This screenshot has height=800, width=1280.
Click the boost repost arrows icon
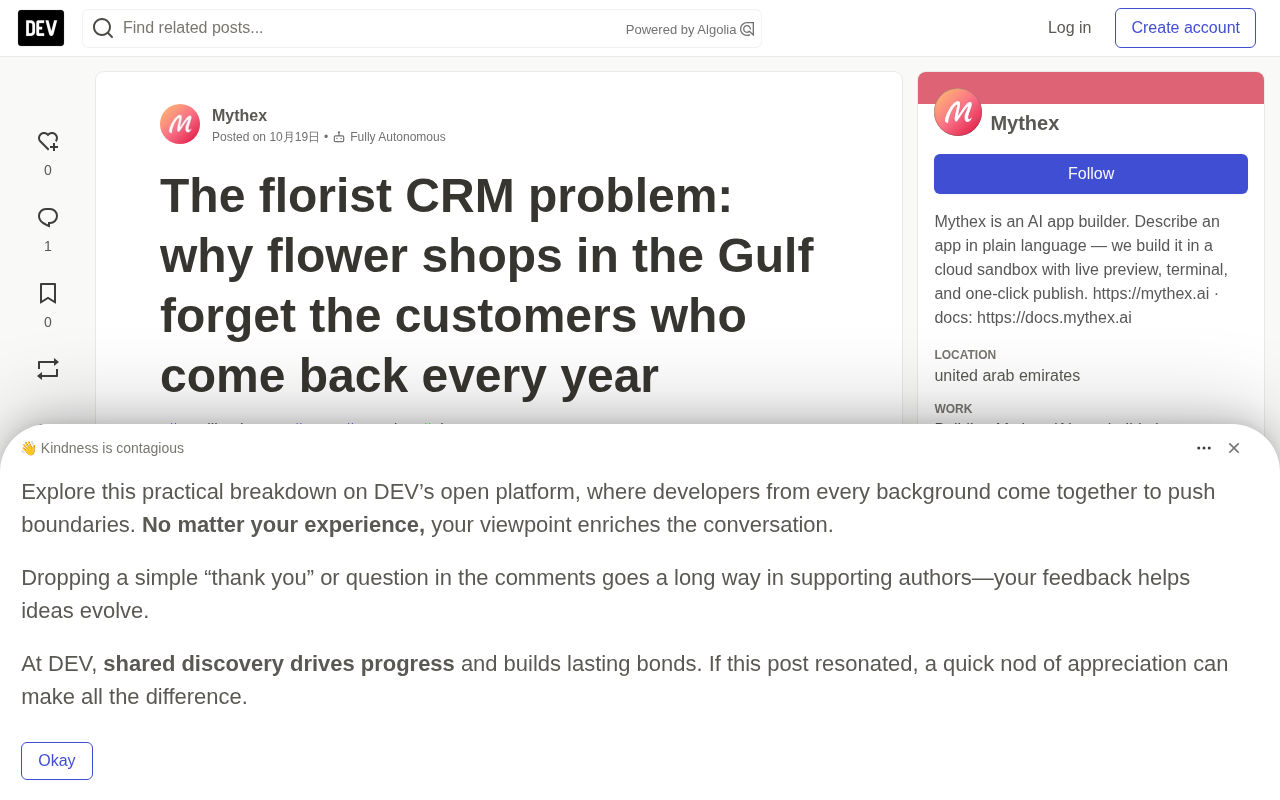(48, 369)
